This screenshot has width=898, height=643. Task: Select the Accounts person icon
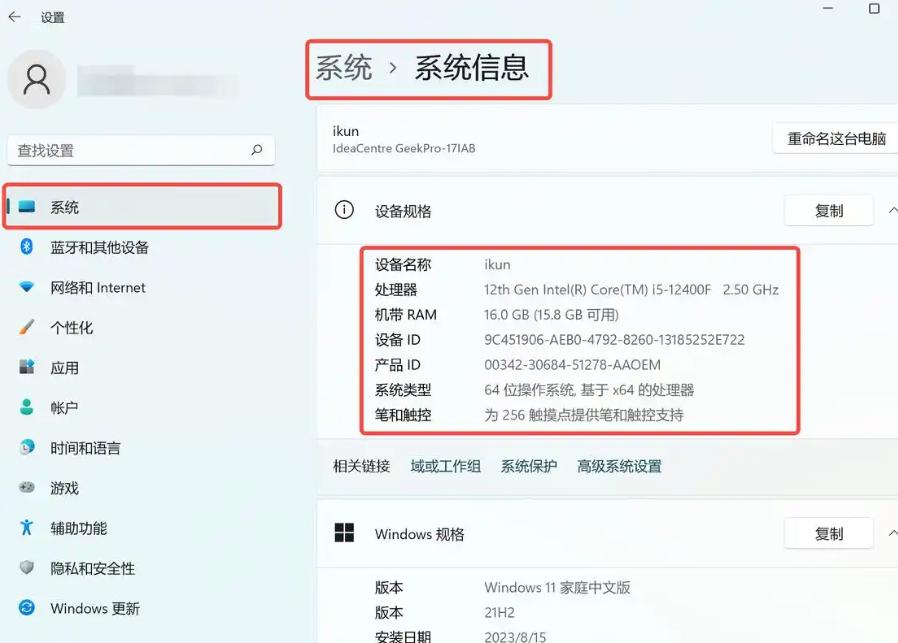[26, 407]
